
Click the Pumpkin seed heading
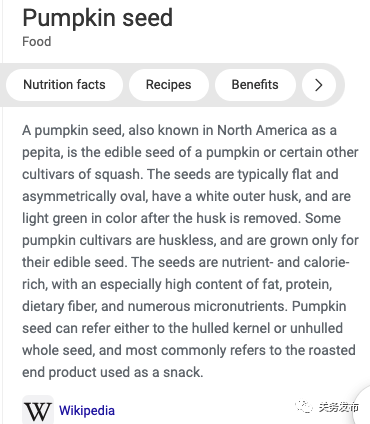click(97, 18)
